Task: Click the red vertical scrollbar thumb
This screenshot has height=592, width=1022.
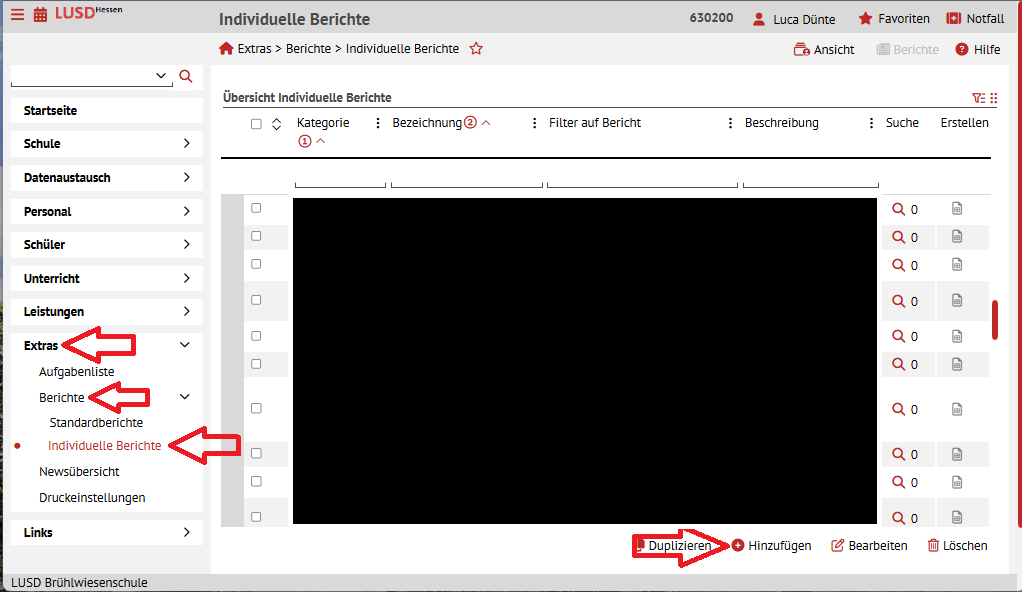Action: tap(995, 319)
